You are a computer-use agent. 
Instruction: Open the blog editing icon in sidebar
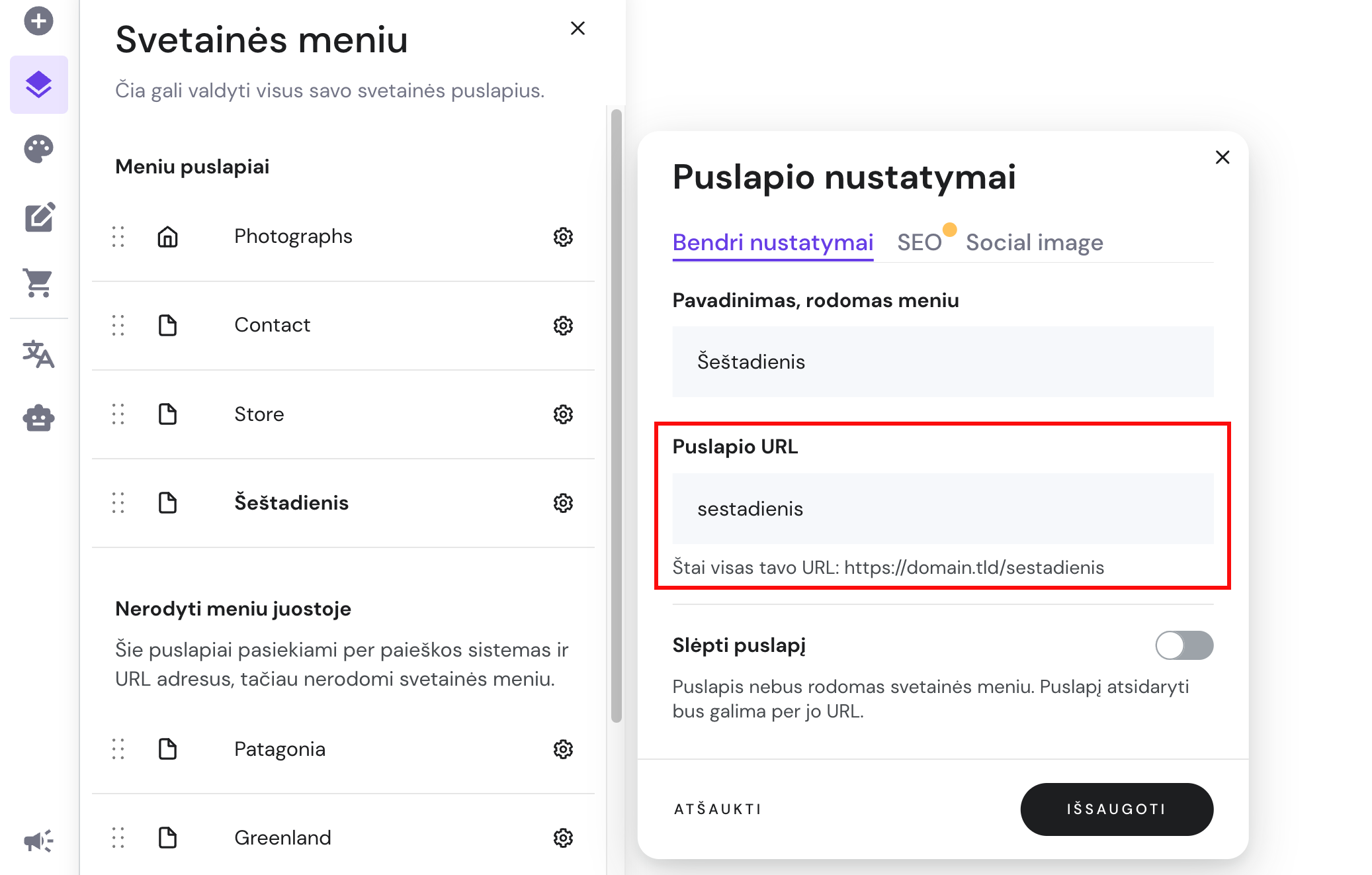tap(39, 217)
